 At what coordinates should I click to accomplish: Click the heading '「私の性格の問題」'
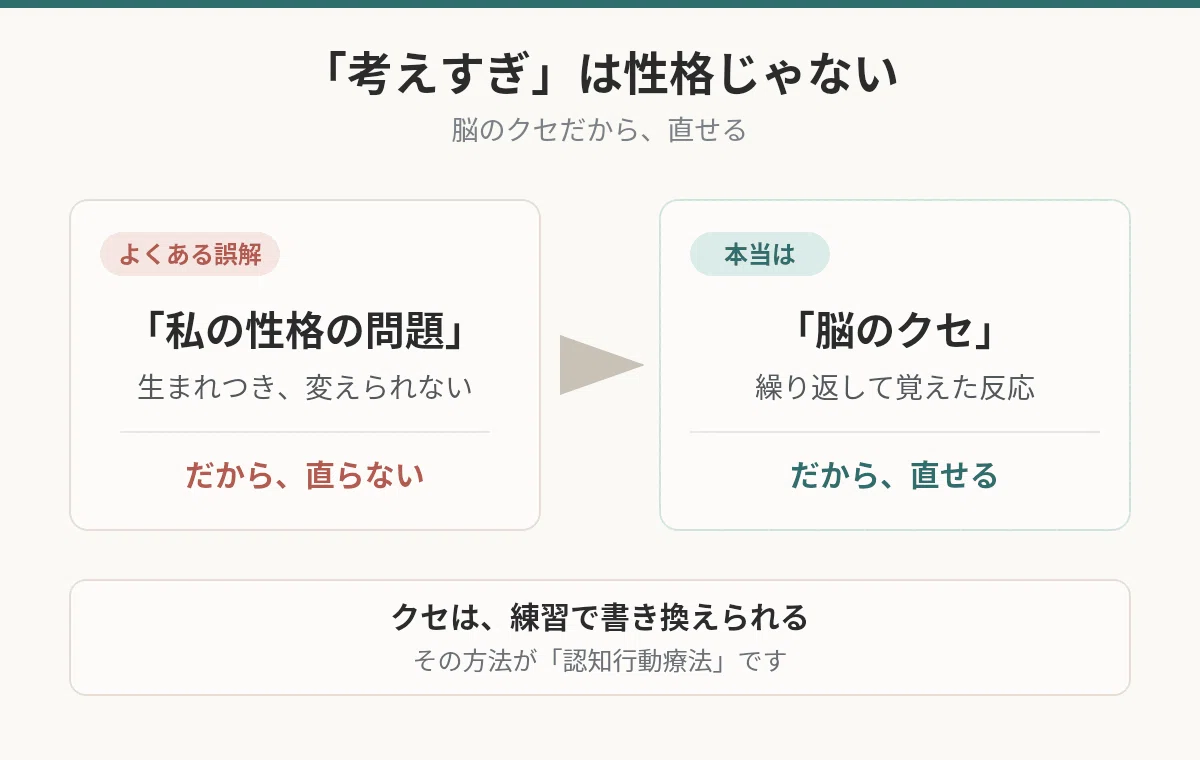point(305,332)
